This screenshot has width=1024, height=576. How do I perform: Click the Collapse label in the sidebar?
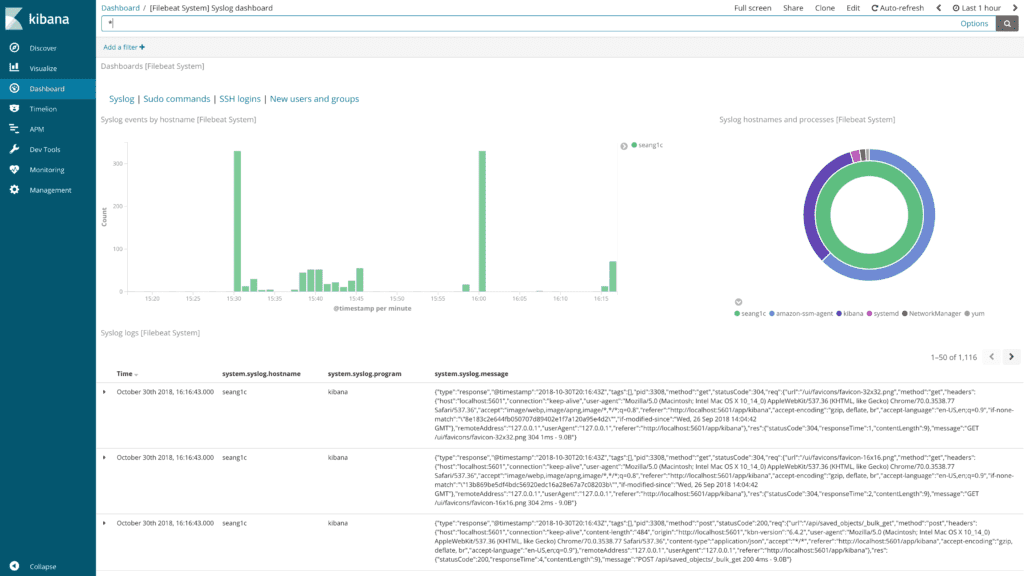(x=42, y=567)
